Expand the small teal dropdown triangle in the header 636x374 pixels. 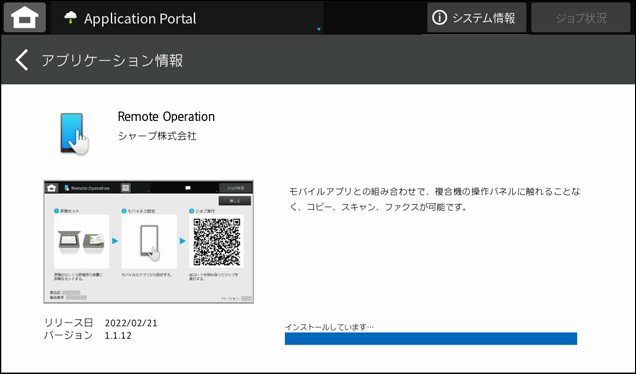point(319,29)
